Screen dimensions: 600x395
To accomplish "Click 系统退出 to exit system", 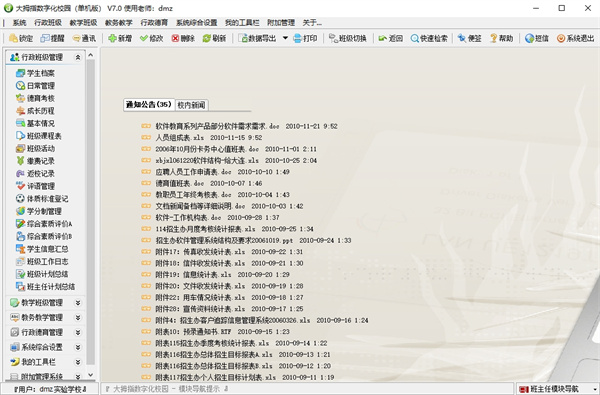I will tap(575, 38).
